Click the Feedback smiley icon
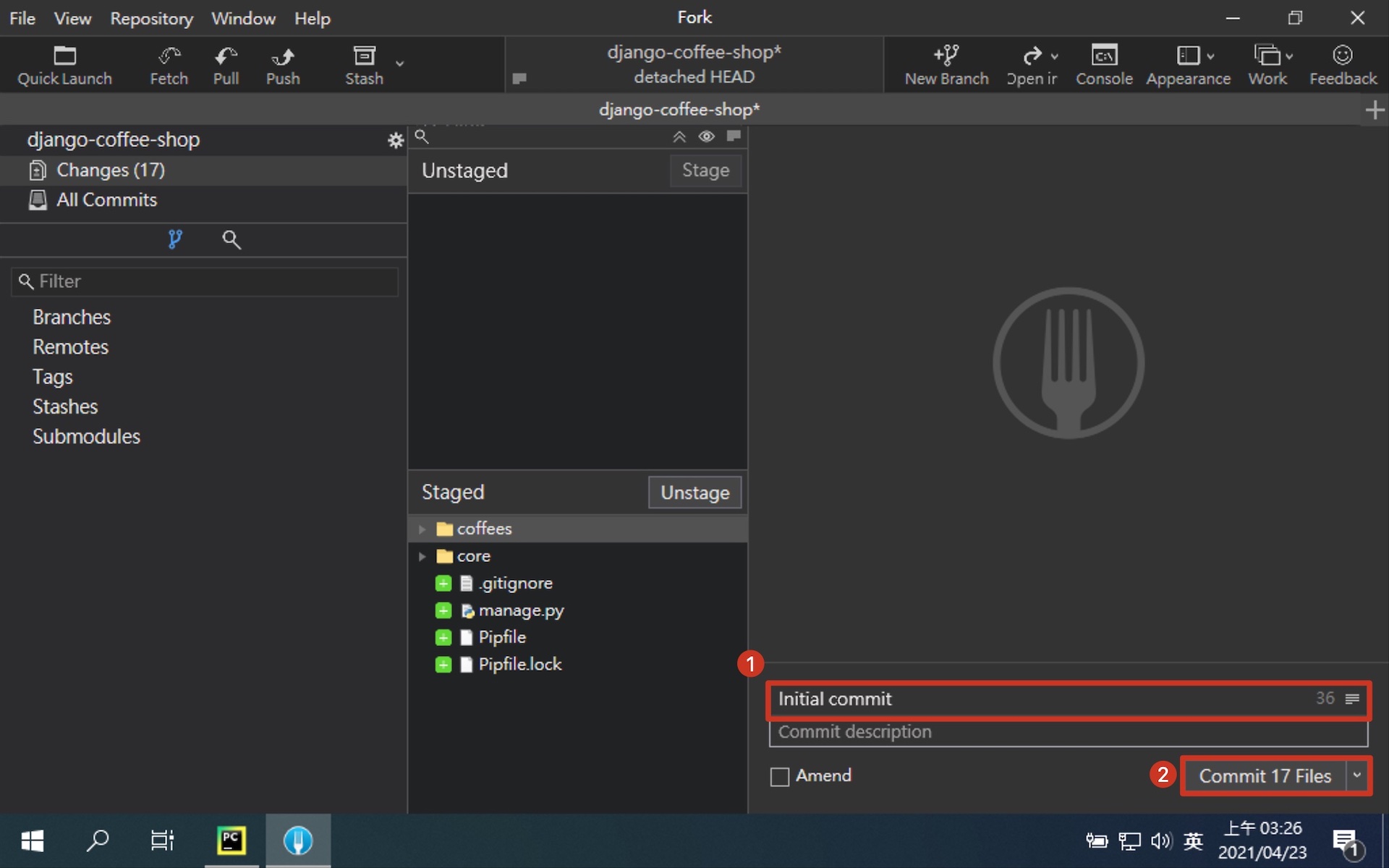This screenshot has width=1389, height=868. pyautogui.click(x=1343, y=55)
